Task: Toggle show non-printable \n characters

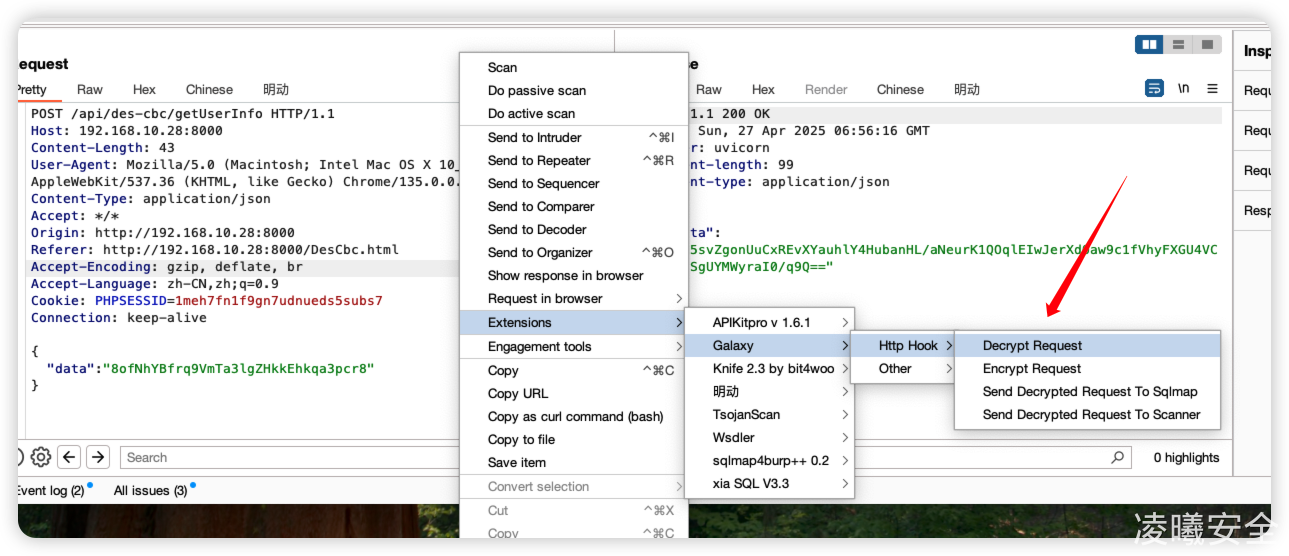Action: [x=1183, y=89]
